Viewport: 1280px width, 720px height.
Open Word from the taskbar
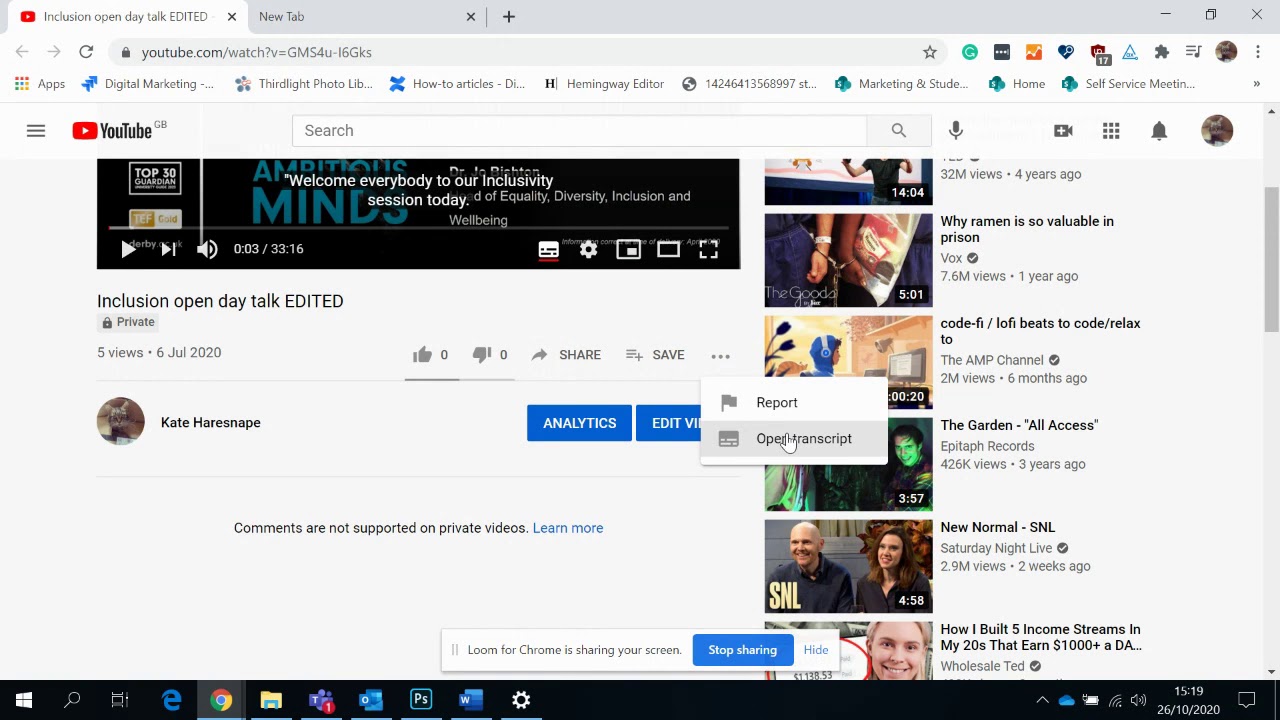pos(471,700)
